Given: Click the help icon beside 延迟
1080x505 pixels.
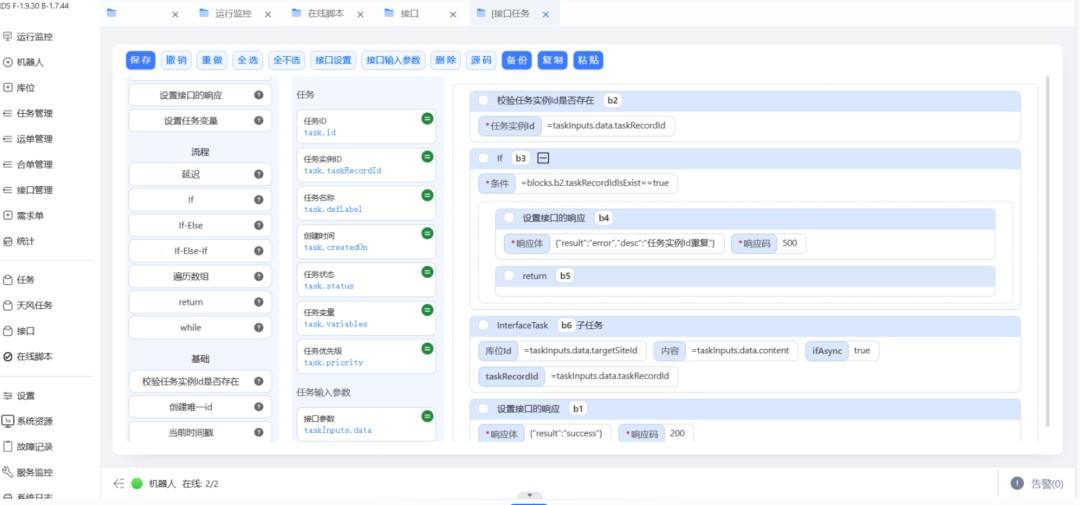Looking at the screenshot, I should point(259,174).
